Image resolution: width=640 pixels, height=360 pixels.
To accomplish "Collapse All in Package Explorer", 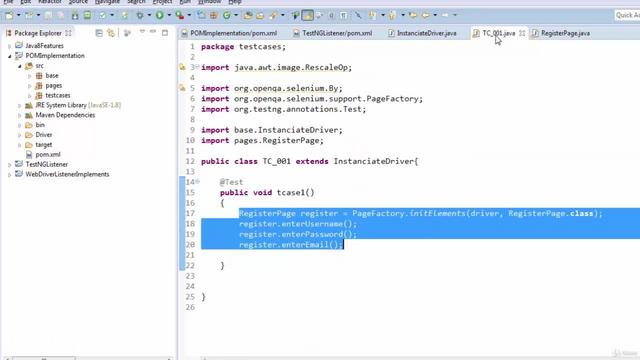I will [x=99, y=33].
